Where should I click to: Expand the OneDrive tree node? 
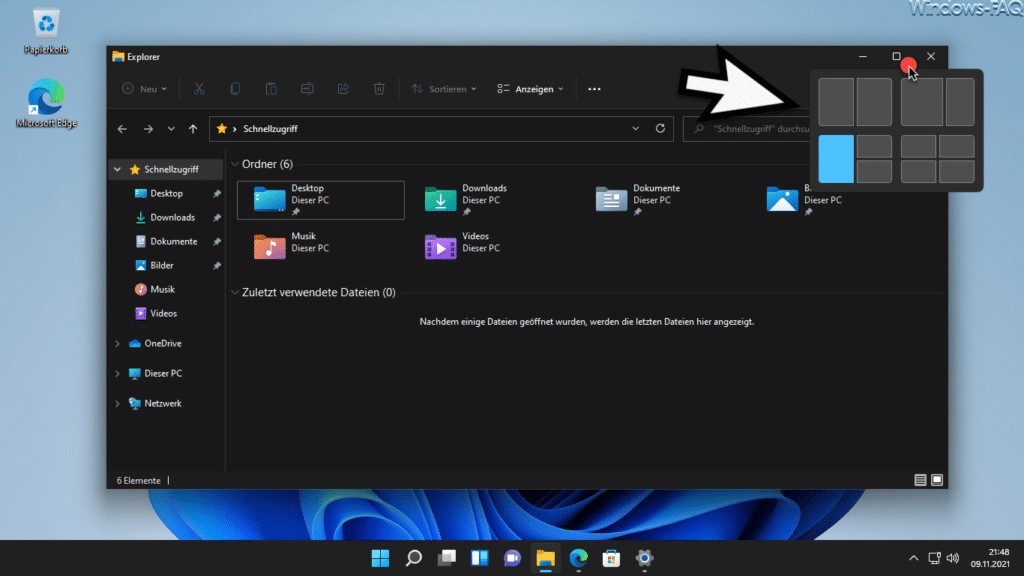click(118, 344)
